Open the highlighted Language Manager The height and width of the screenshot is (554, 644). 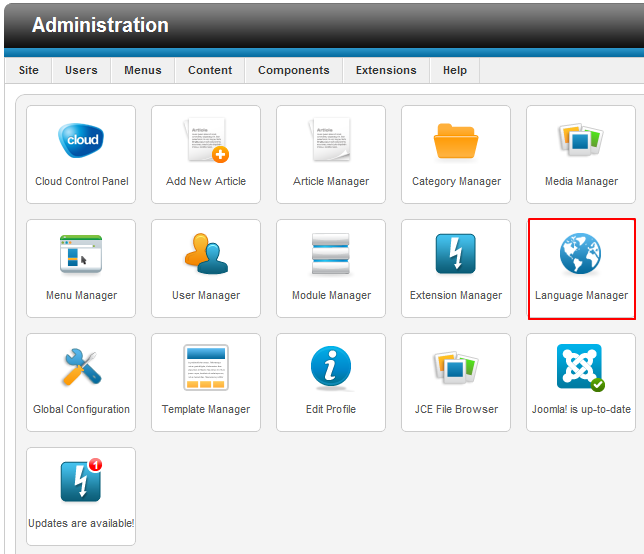[x=581, y=256]
